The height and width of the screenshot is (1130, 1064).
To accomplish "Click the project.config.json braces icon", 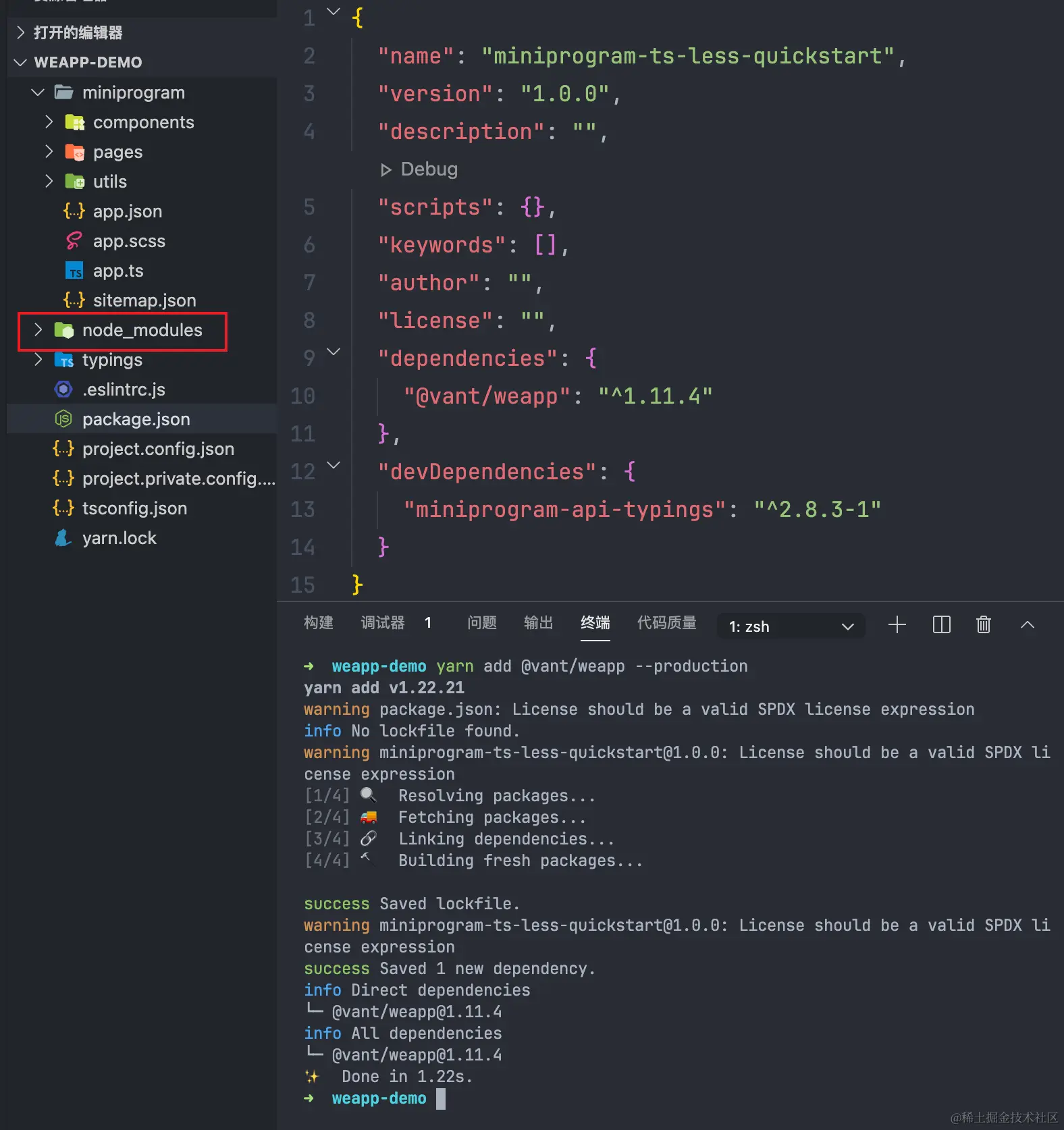I will pyautogui.click(x=63, y=449).
